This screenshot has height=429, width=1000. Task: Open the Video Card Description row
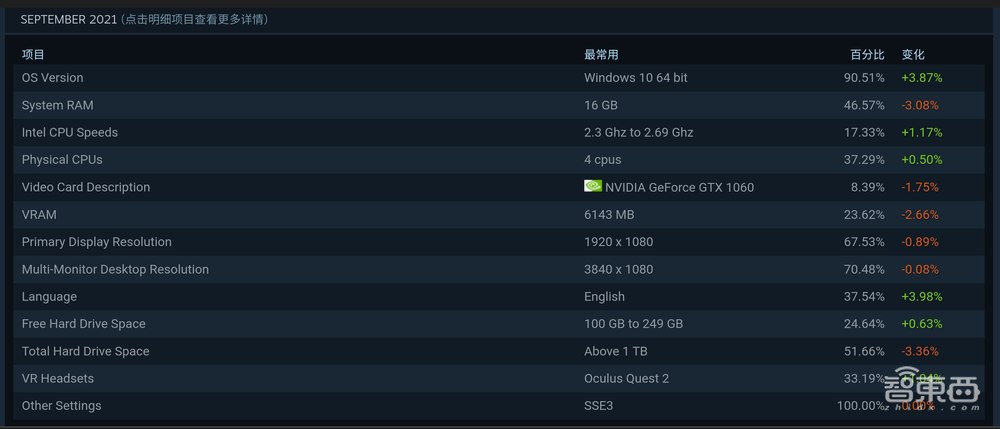click(x=86, y=187)
